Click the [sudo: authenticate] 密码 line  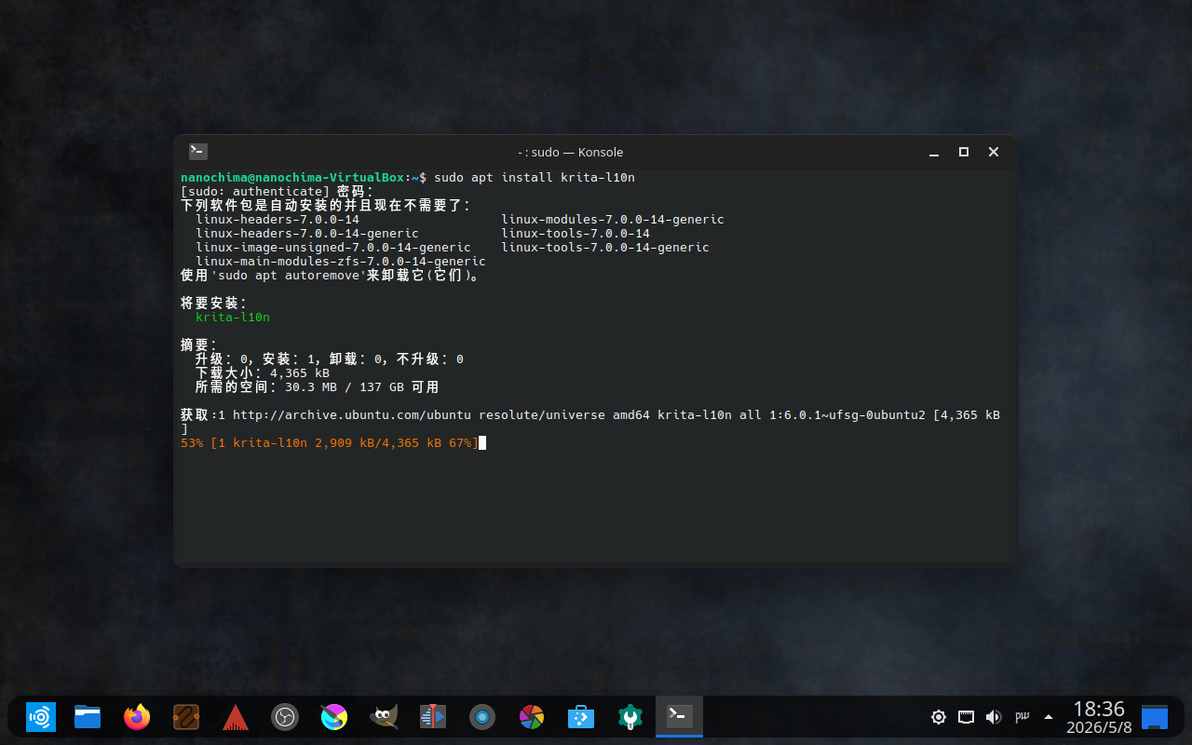(x=277, y=192)
